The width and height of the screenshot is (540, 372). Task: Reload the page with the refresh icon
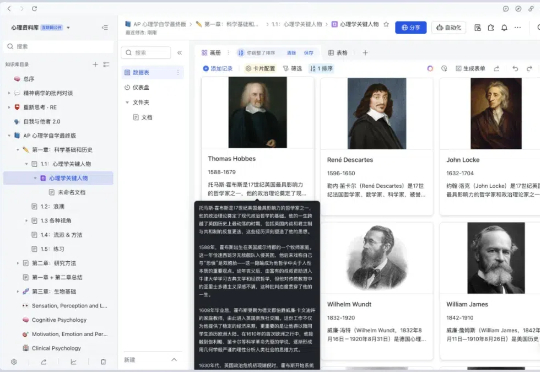coord(34,9)
